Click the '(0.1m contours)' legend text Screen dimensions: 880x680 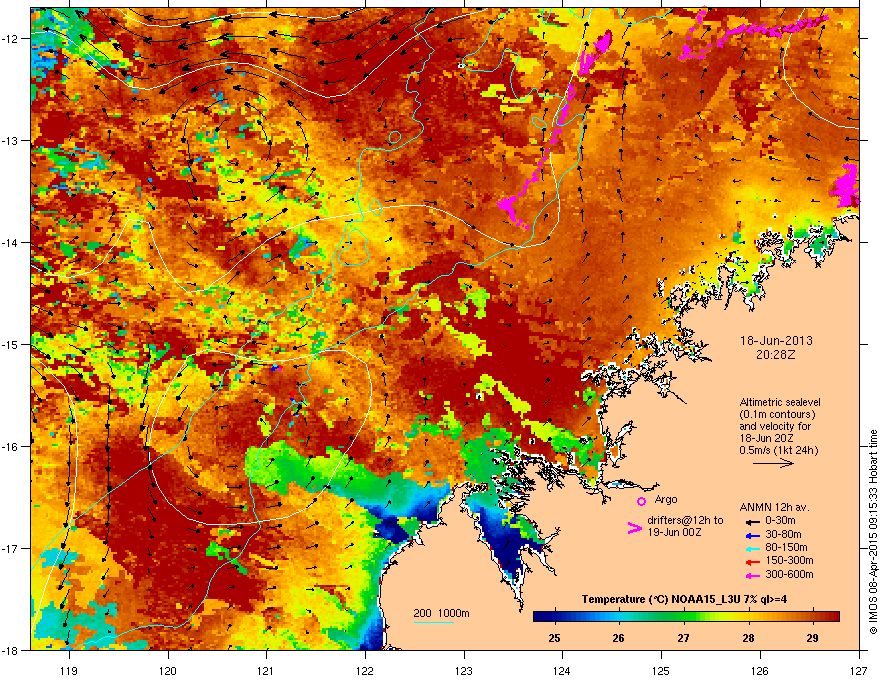coord(777,414)
